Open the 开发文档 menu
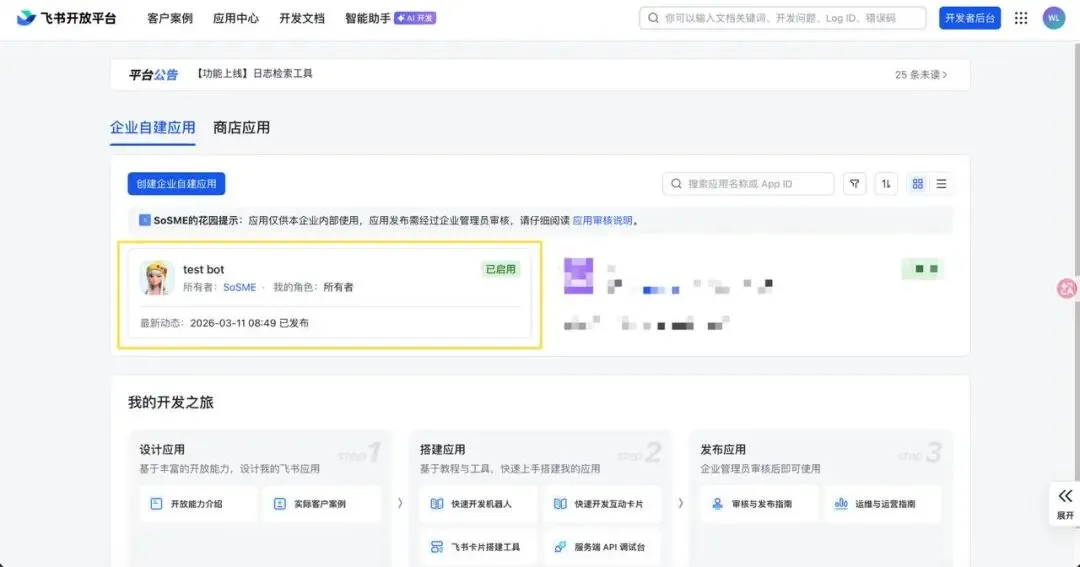 [x=302, y=19]
